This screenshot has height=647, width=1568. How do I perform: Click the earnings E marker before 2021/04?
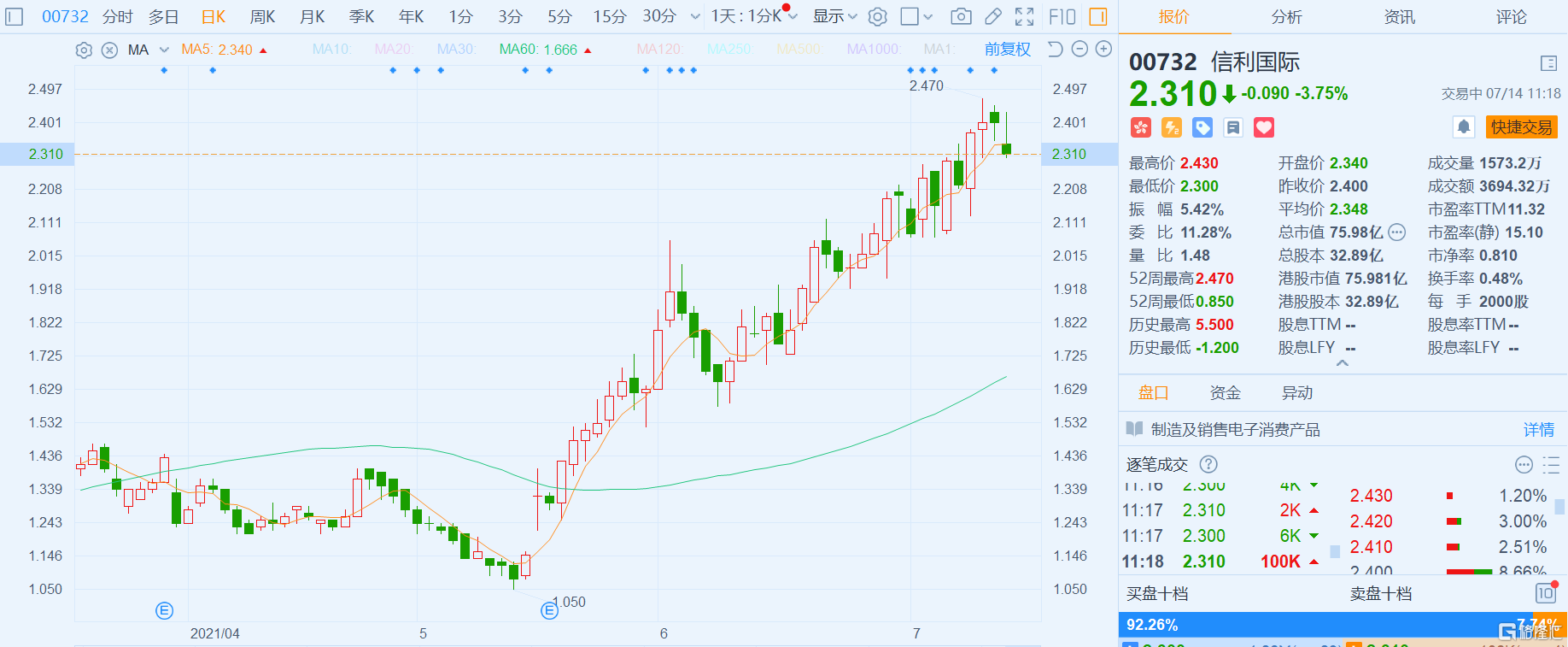pyautogui.click(x=165, y=610)
